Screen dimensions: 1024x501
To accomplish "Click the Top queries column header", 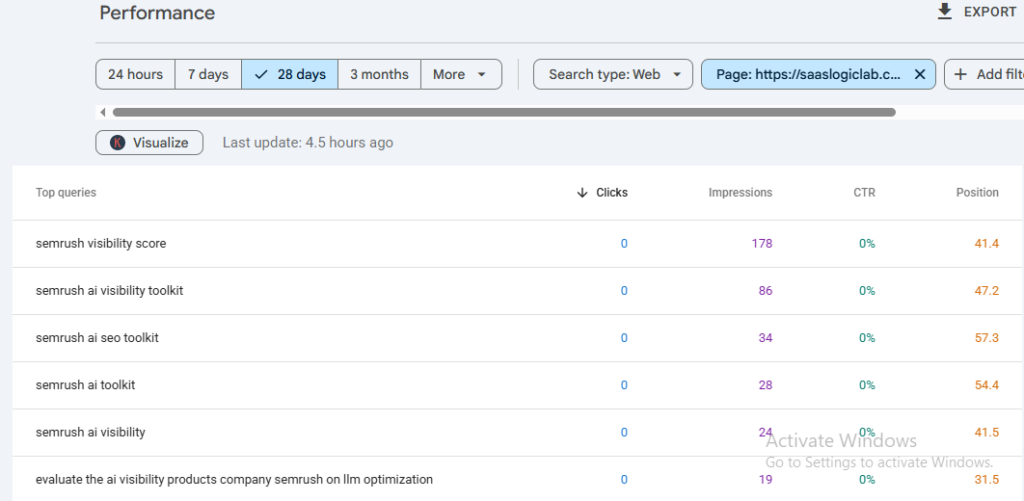I will pyautogui.click(x=66, y=193).
